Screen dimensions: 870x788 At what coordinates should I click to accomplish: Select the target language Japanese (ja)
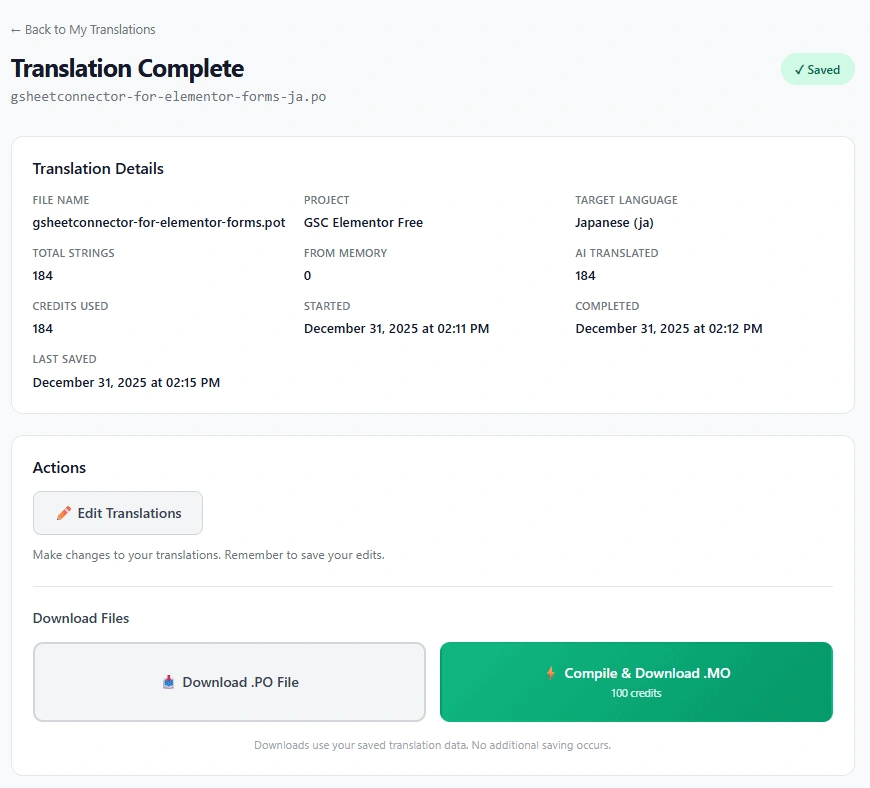click(x=614, y=222)
